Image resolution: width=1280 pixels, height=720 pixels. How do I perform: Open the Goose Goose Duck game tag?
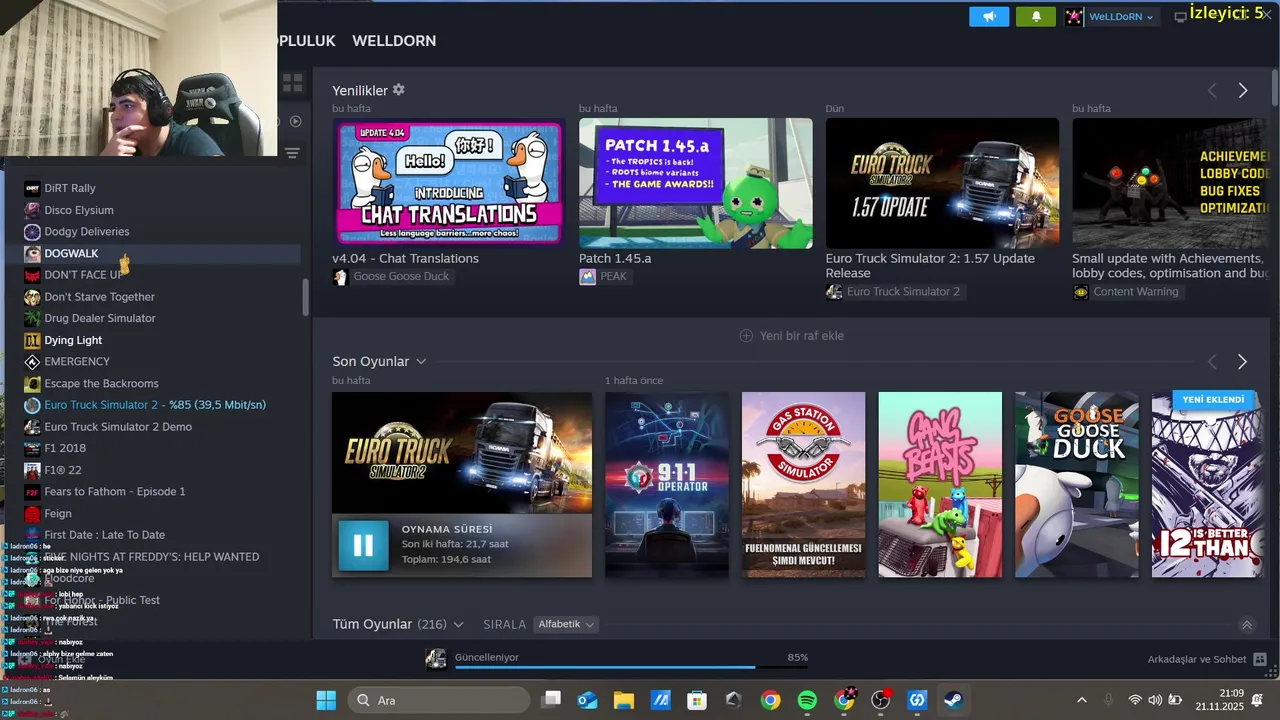click(394, 276)
